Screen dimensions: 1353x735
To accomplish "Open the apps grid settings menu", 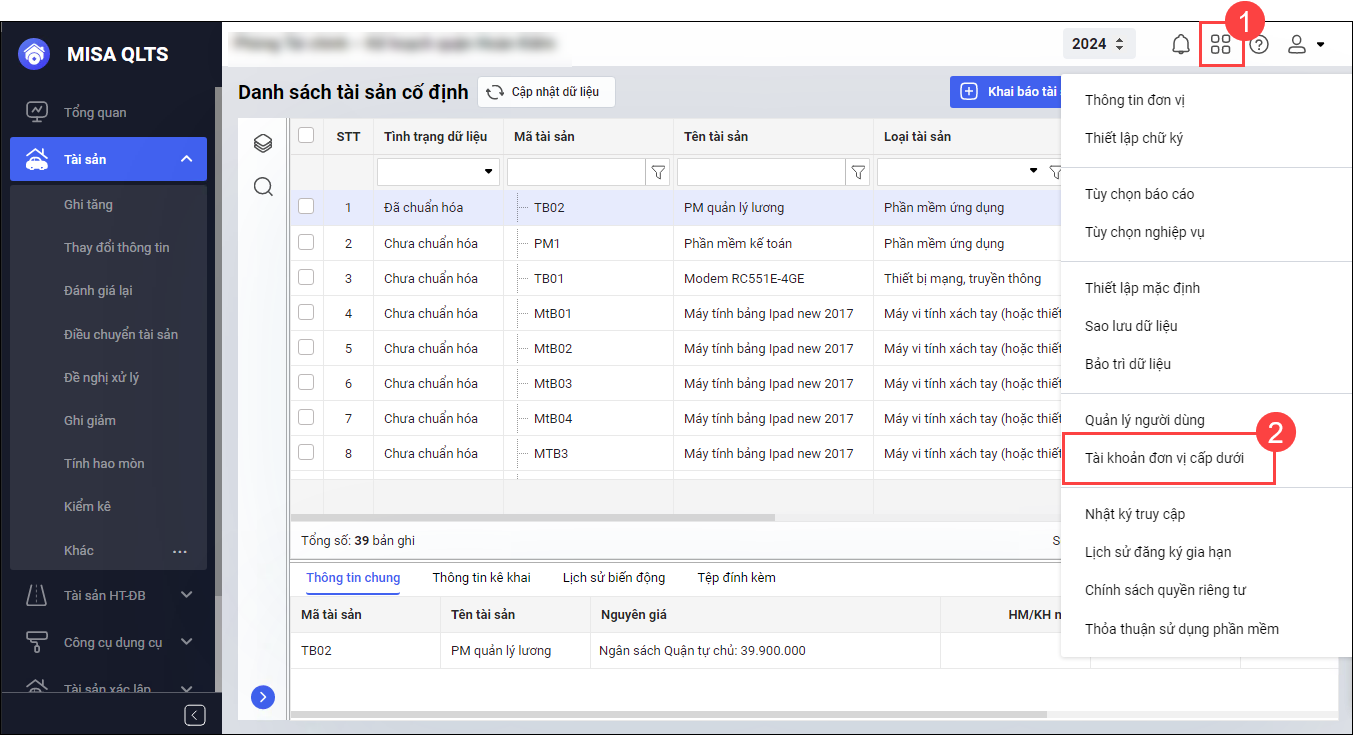I will [1220, 44].
